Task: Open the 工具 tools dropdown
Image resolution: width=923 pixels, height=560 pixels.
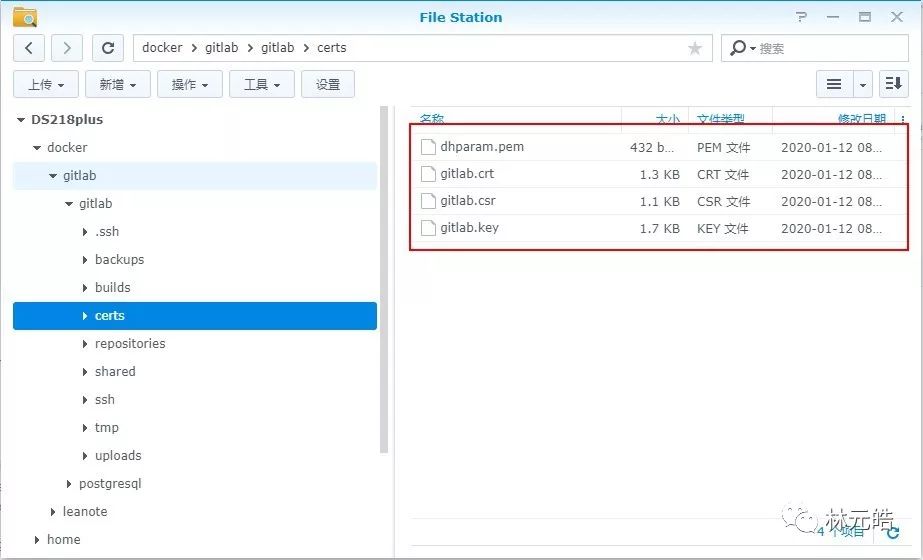Action: [x=262, y=84]
